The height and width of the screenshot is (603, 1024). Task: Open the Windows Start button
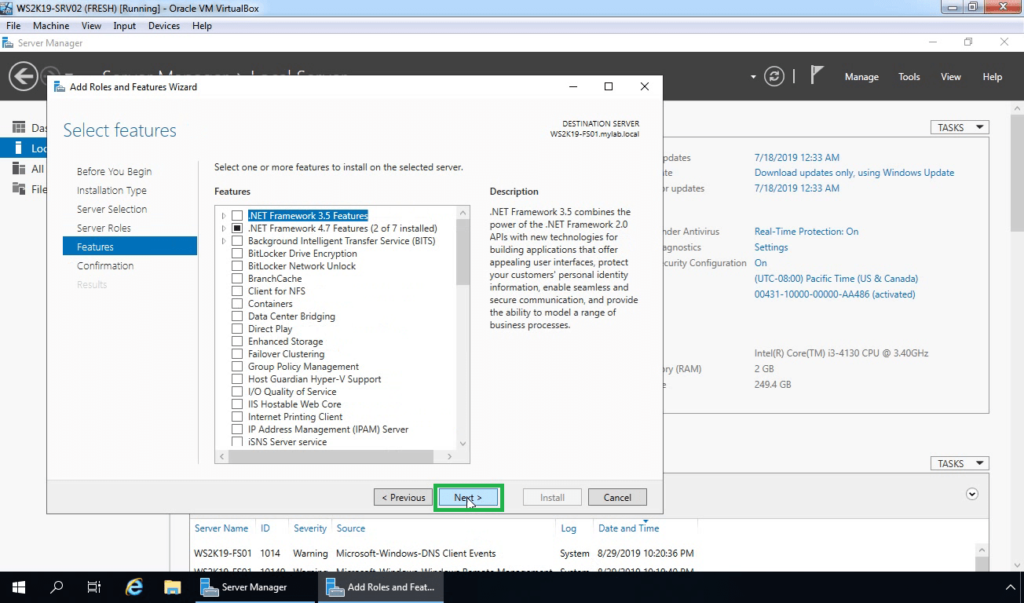(x=18, y=587)
